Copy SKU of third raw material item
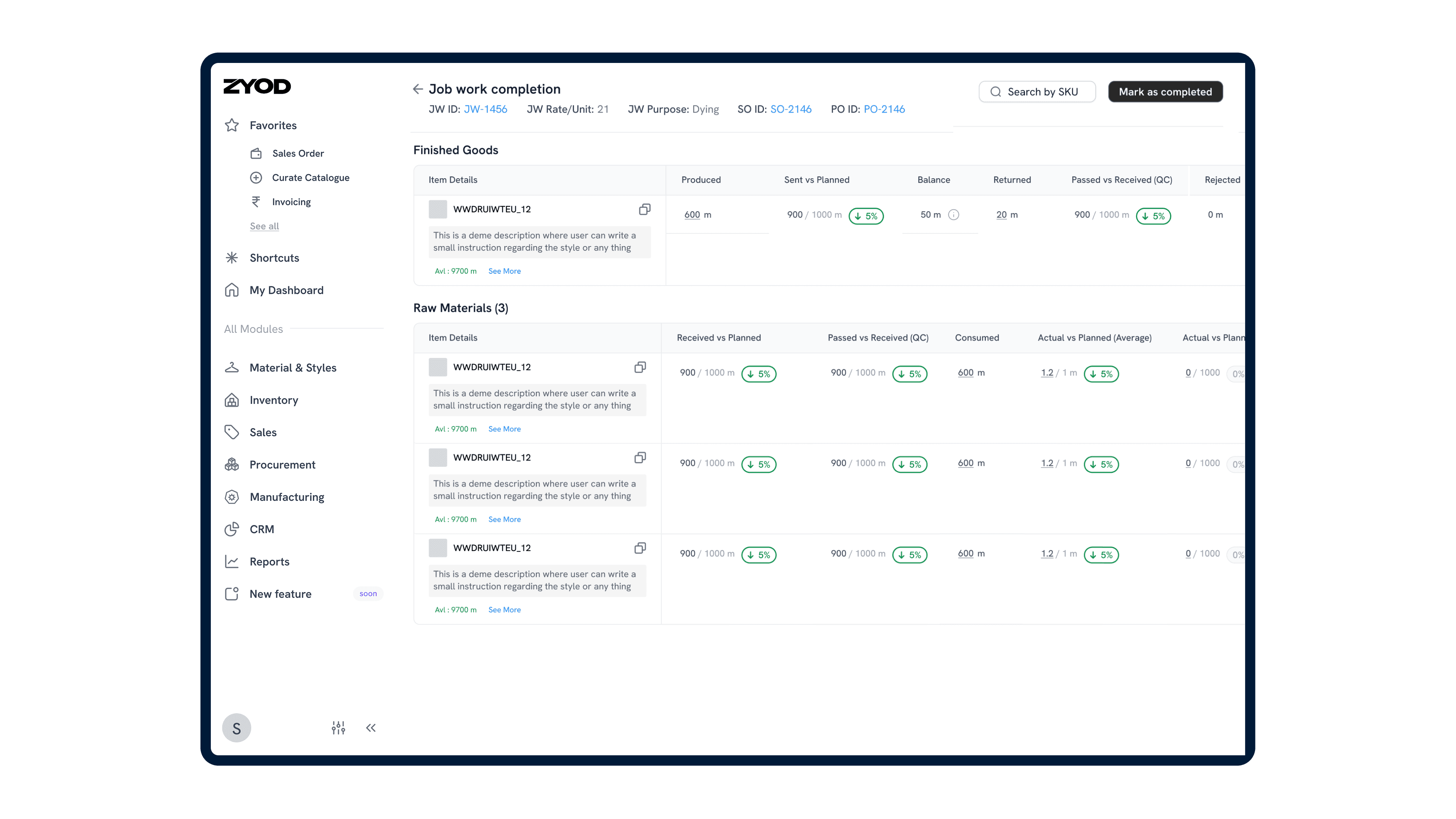The image size is (1456, 819). (640, 548)
